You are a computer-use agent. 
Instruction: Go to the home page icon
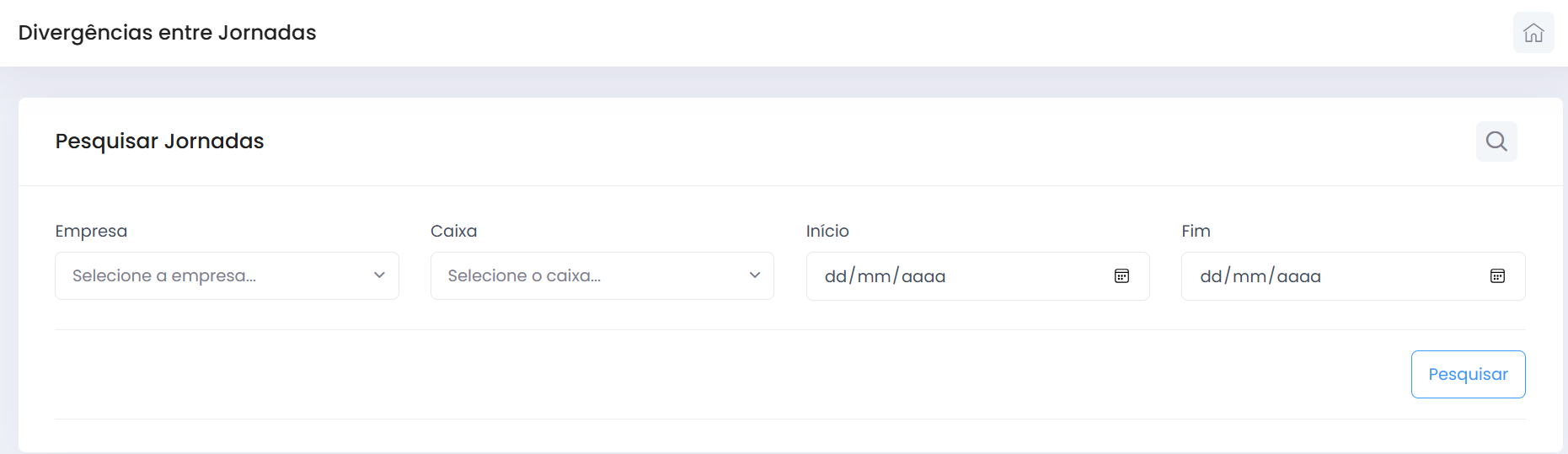[1533, 33]
